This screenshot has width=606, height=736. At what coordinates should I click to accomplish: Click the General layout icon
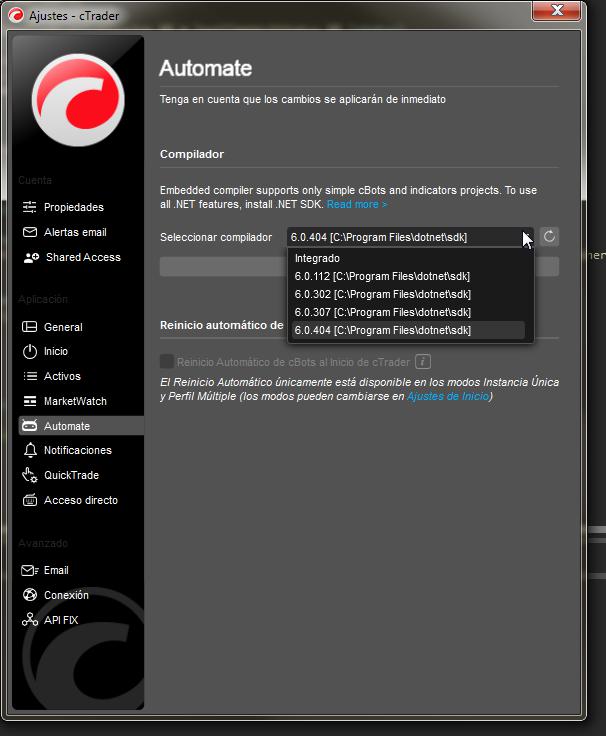pyautogui.click(x=30, y=327)
